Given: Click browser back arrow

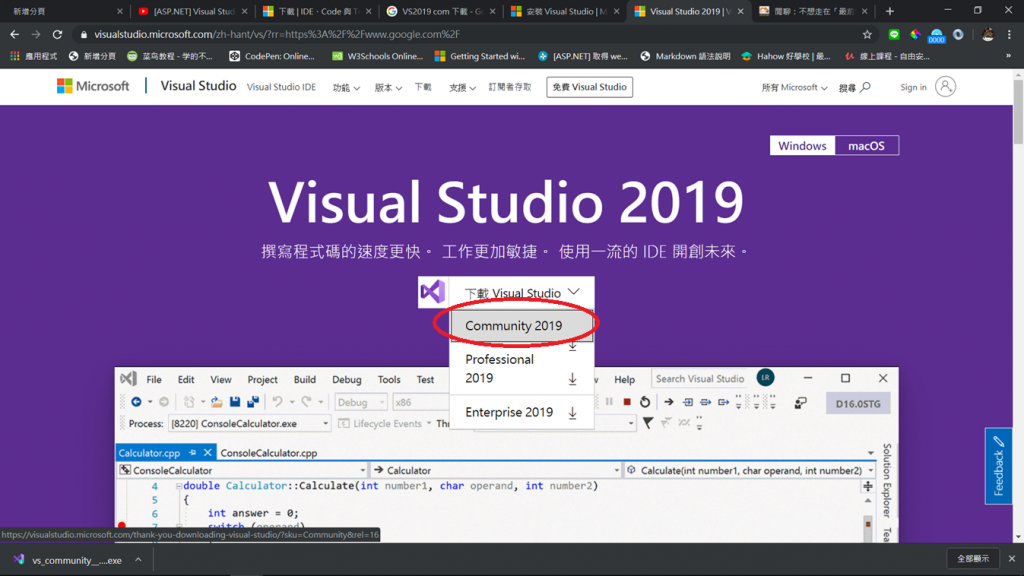Looking at the screenshot, I should 14,34.
